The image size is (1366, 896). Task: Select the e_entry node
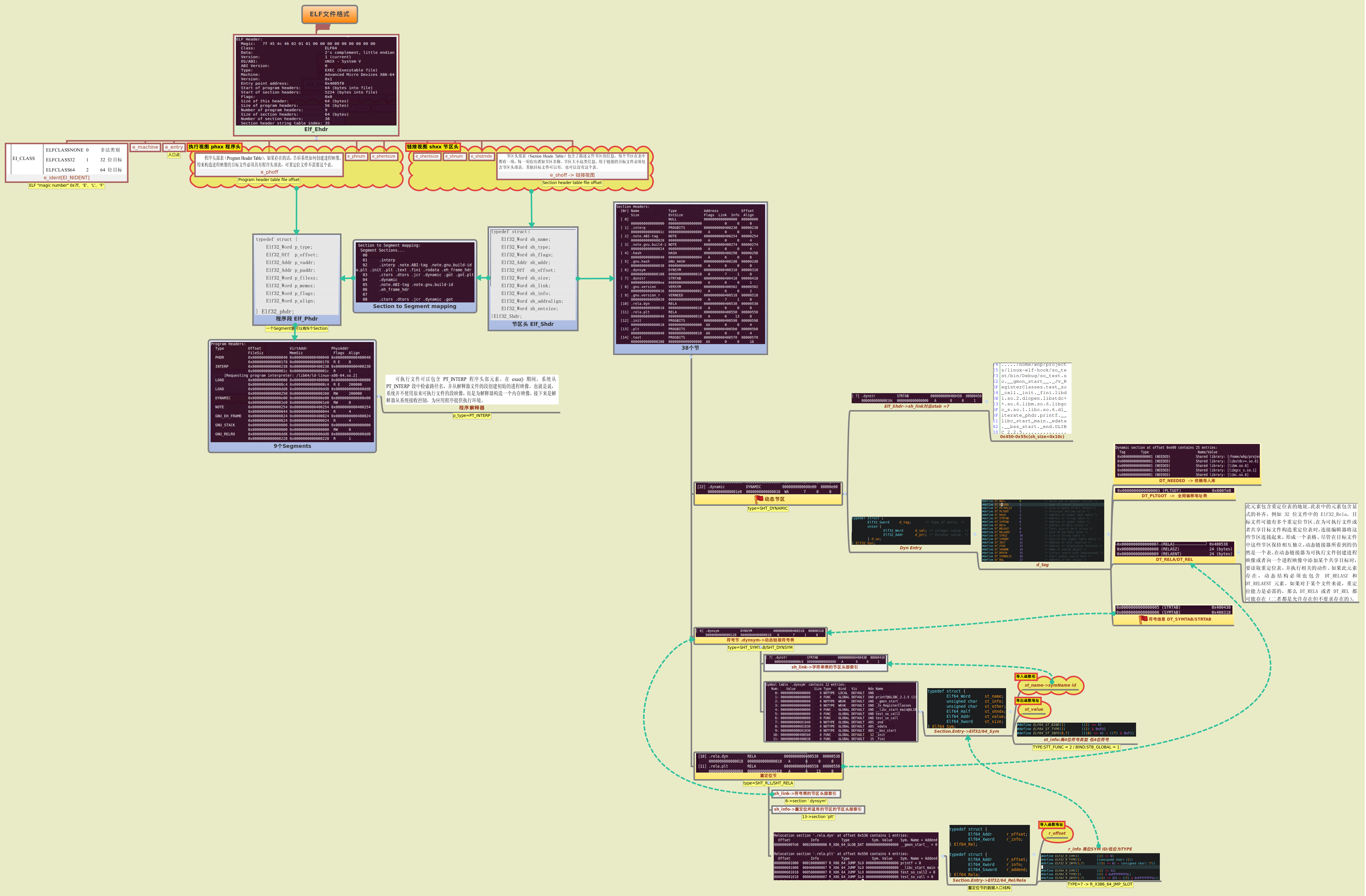tap(174, 147)
